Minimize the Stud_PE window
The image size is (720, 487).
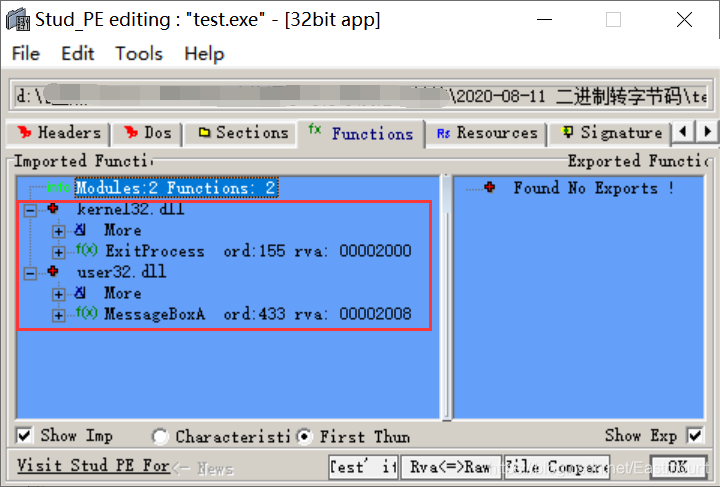(544, 20)
